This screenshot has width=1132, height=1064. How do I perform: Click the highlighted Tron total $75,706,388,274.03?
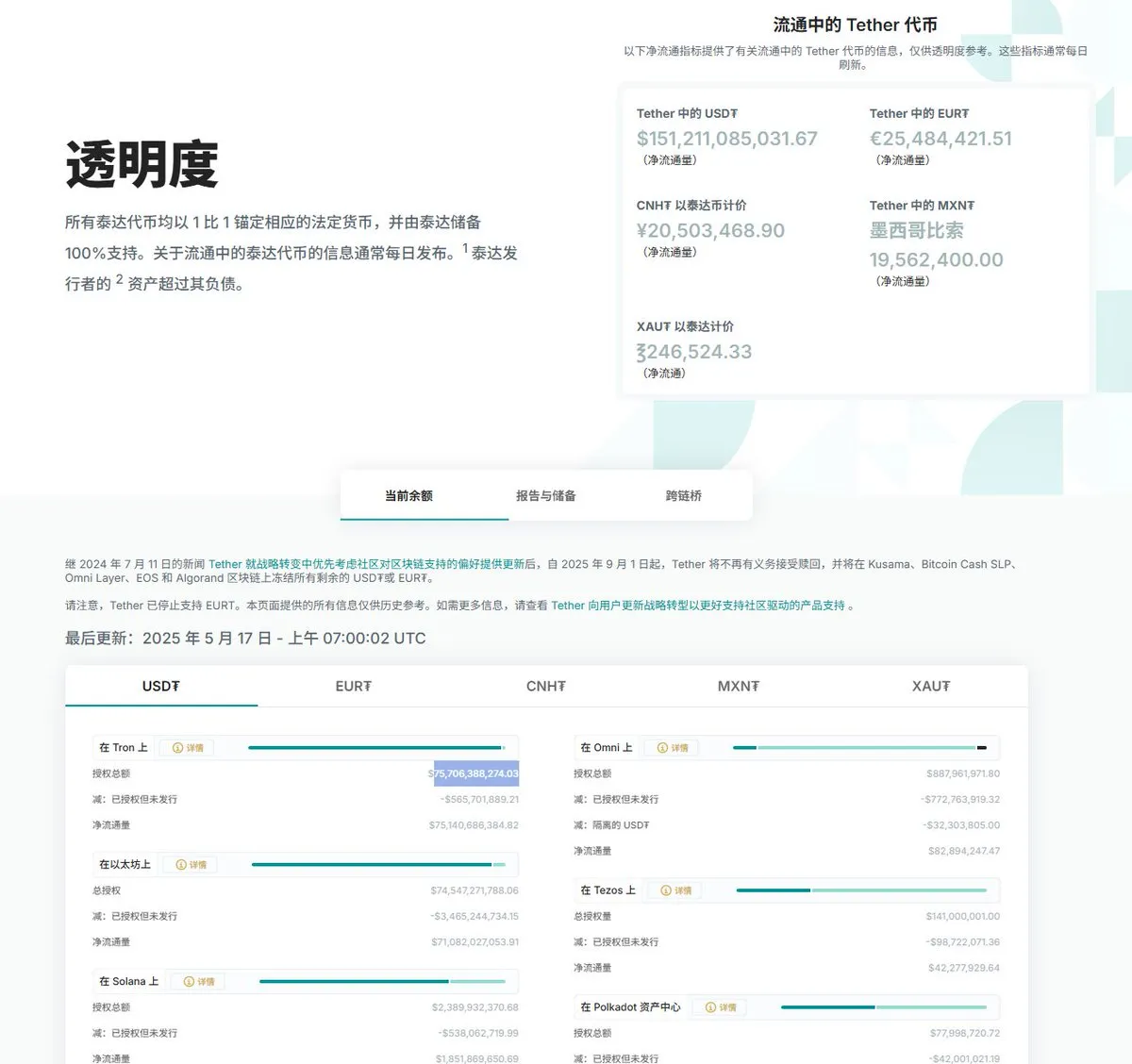(x=474, y=773)
